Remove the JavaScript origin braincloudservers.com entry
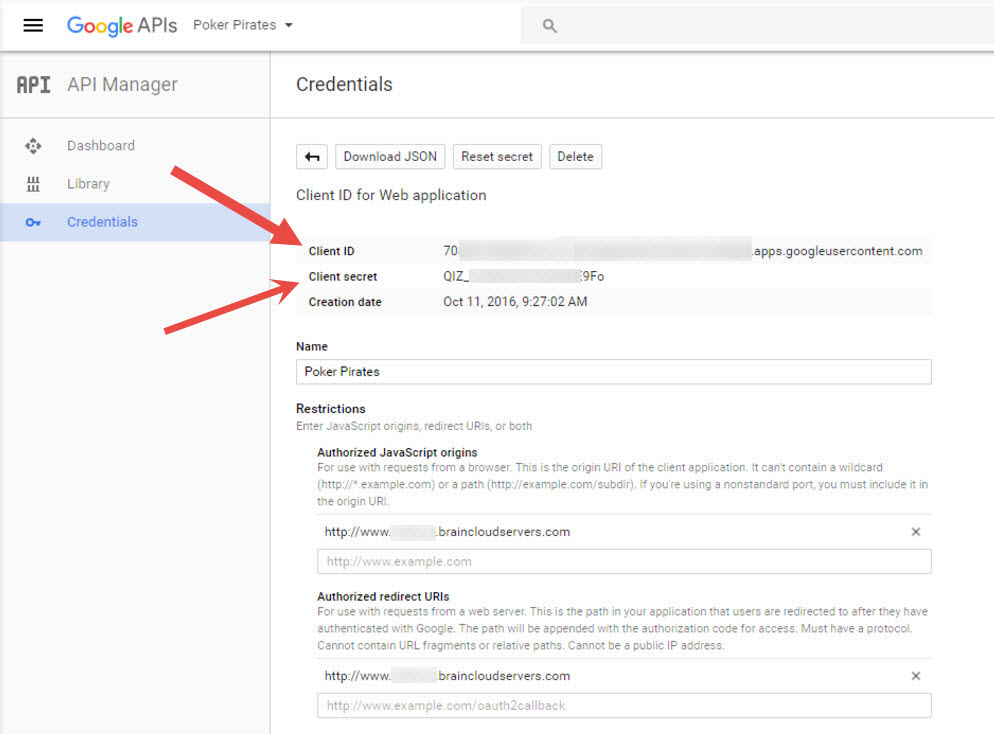 click(915, 532)
